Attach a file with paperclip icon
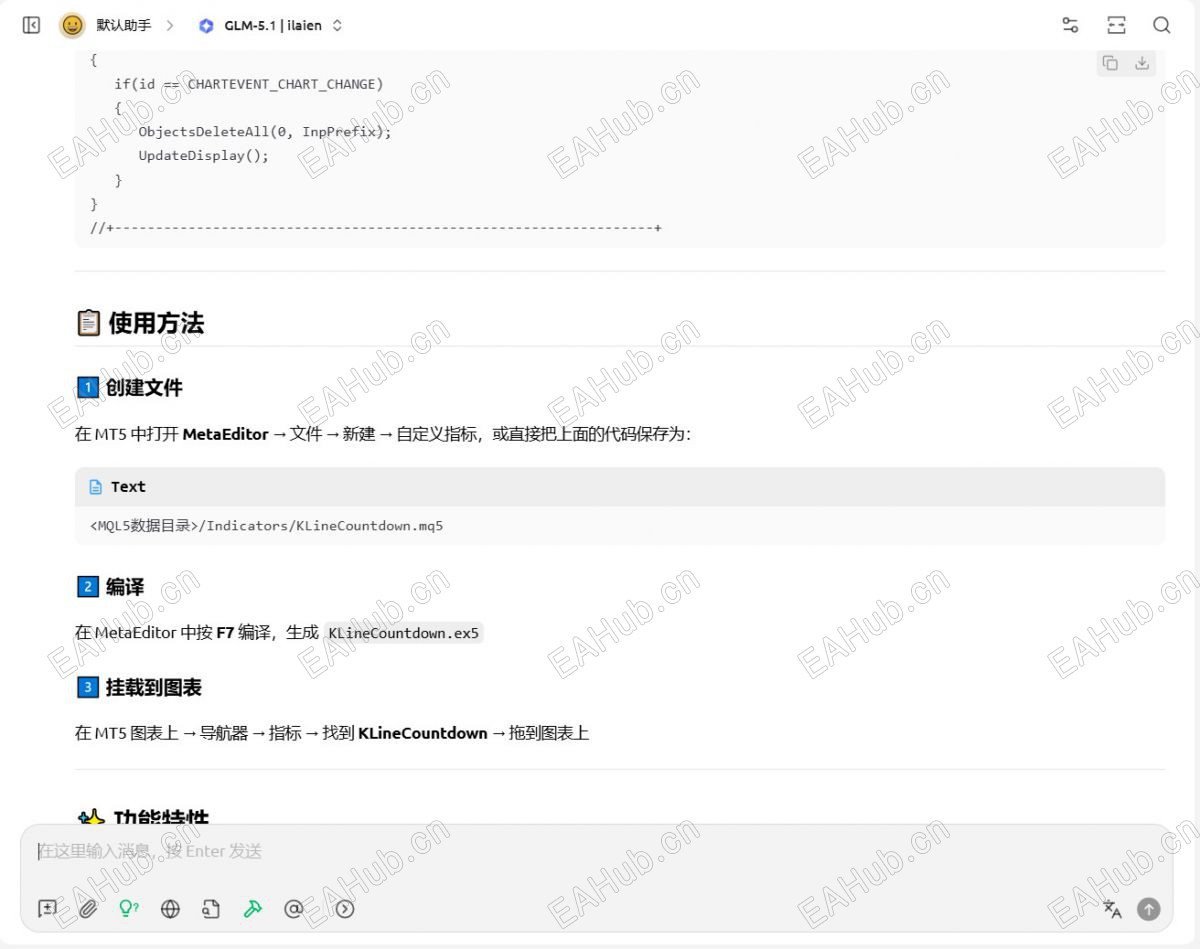This screenshot has height=949, width=1200. 88,908
